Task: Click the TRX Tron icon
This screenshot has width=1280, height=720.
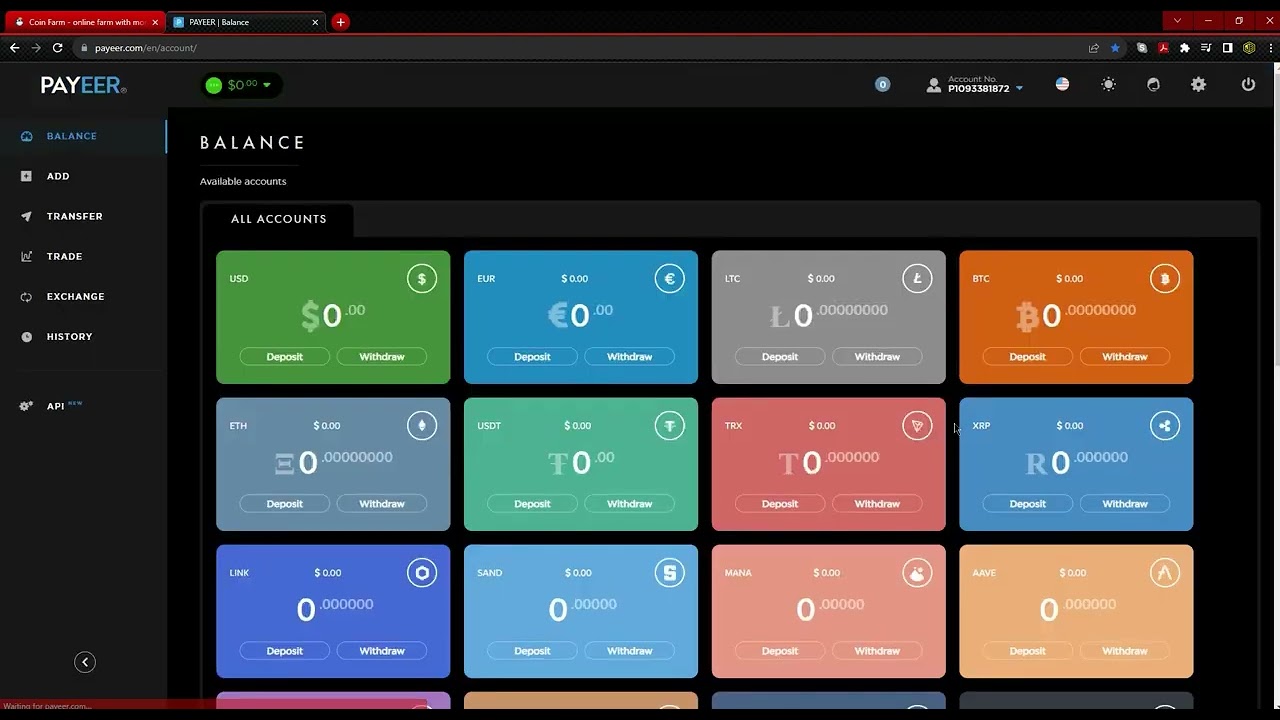Action: (917, 426)
